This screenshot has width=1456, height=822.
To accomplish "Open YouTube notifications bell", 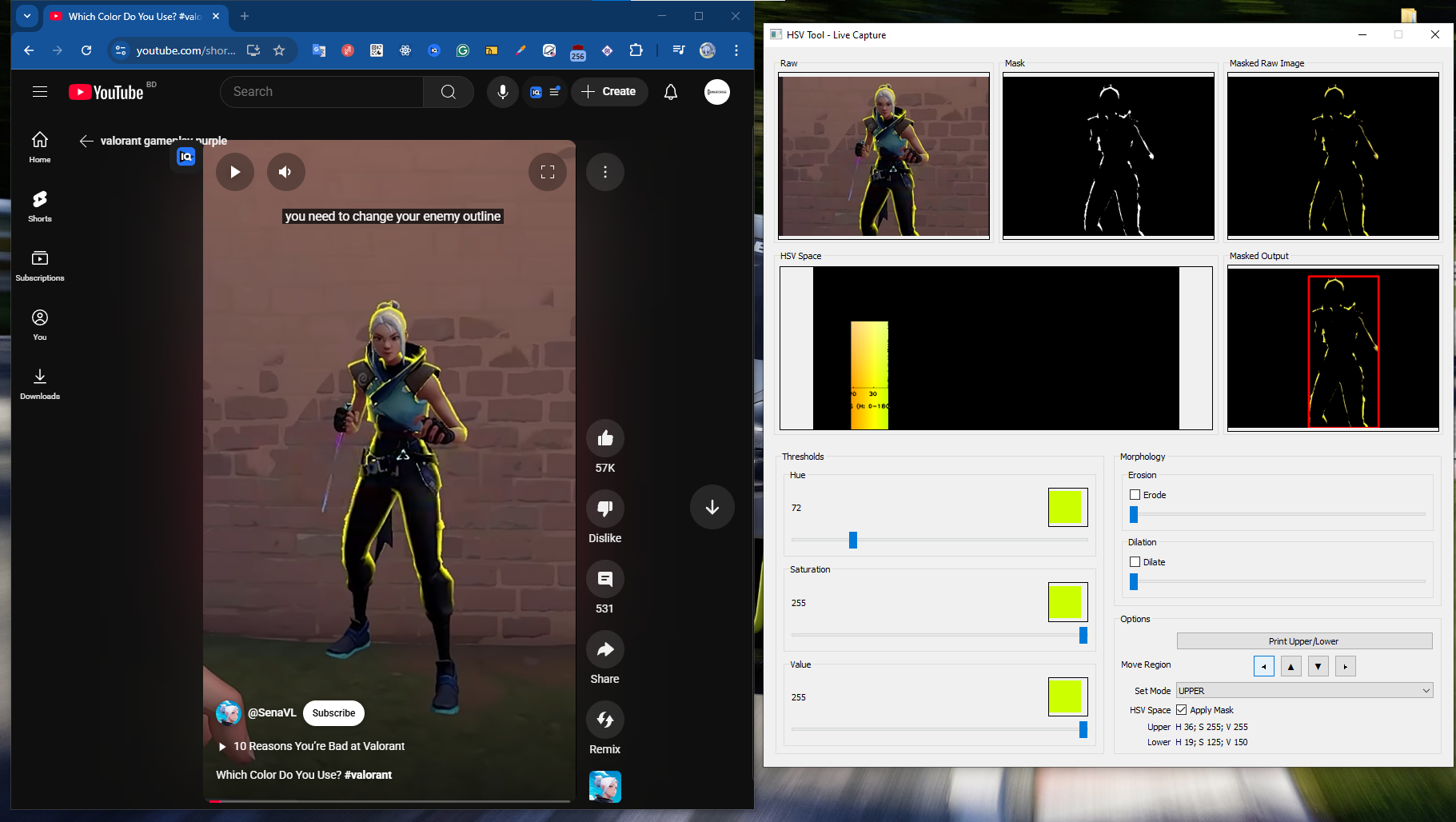I will coord(671,92).
